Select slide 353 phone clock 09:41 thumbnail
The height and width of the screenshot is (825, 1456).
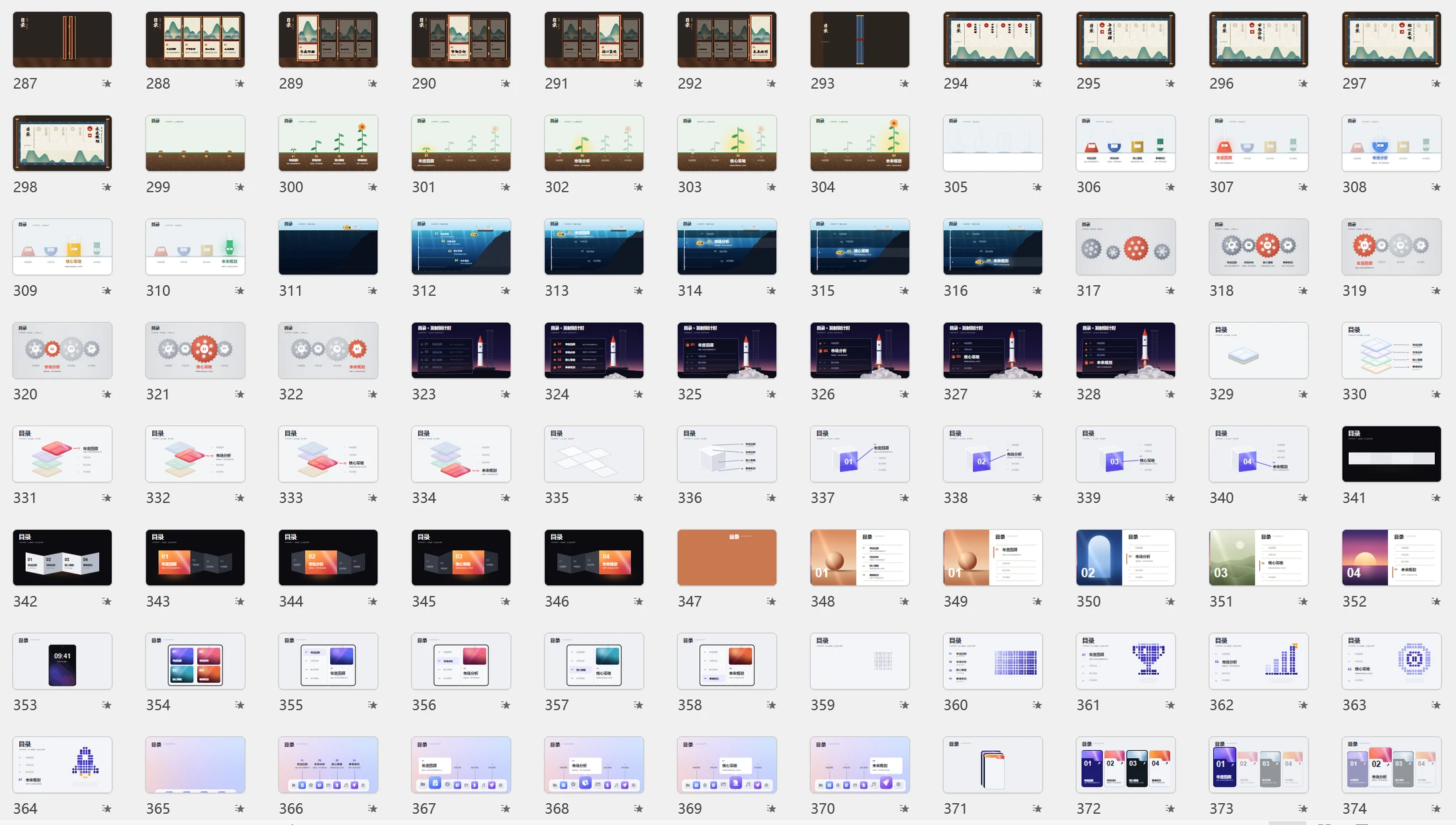coord(62,661)
